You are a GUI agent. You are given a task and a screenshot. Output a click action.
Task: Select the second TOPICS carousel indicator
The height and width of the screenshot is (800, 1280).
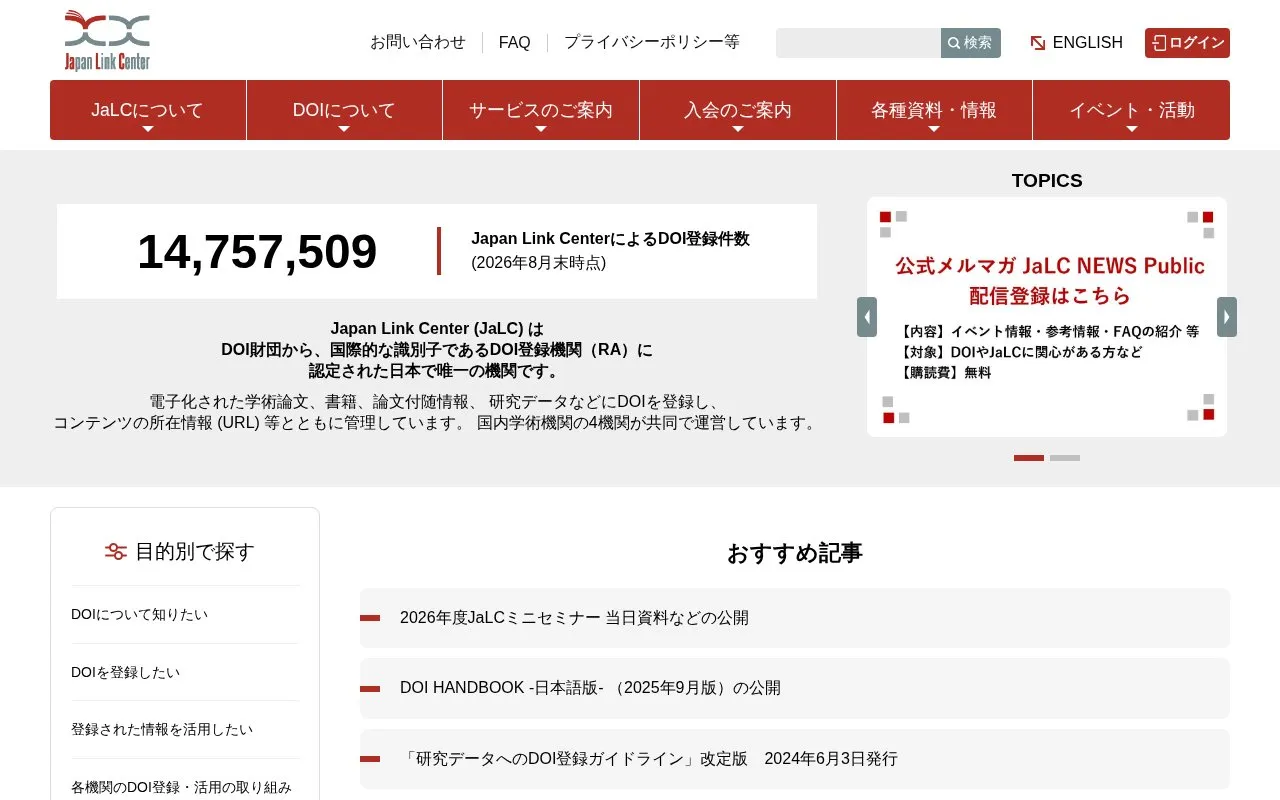(x=1065, y=458)
